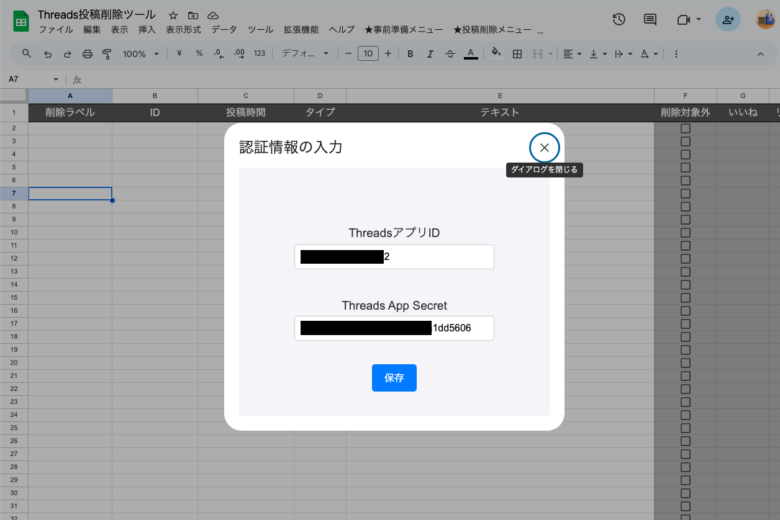Viewport: 780px width, 520px height.
Task: Click the font size field
Action: (368, 54)
